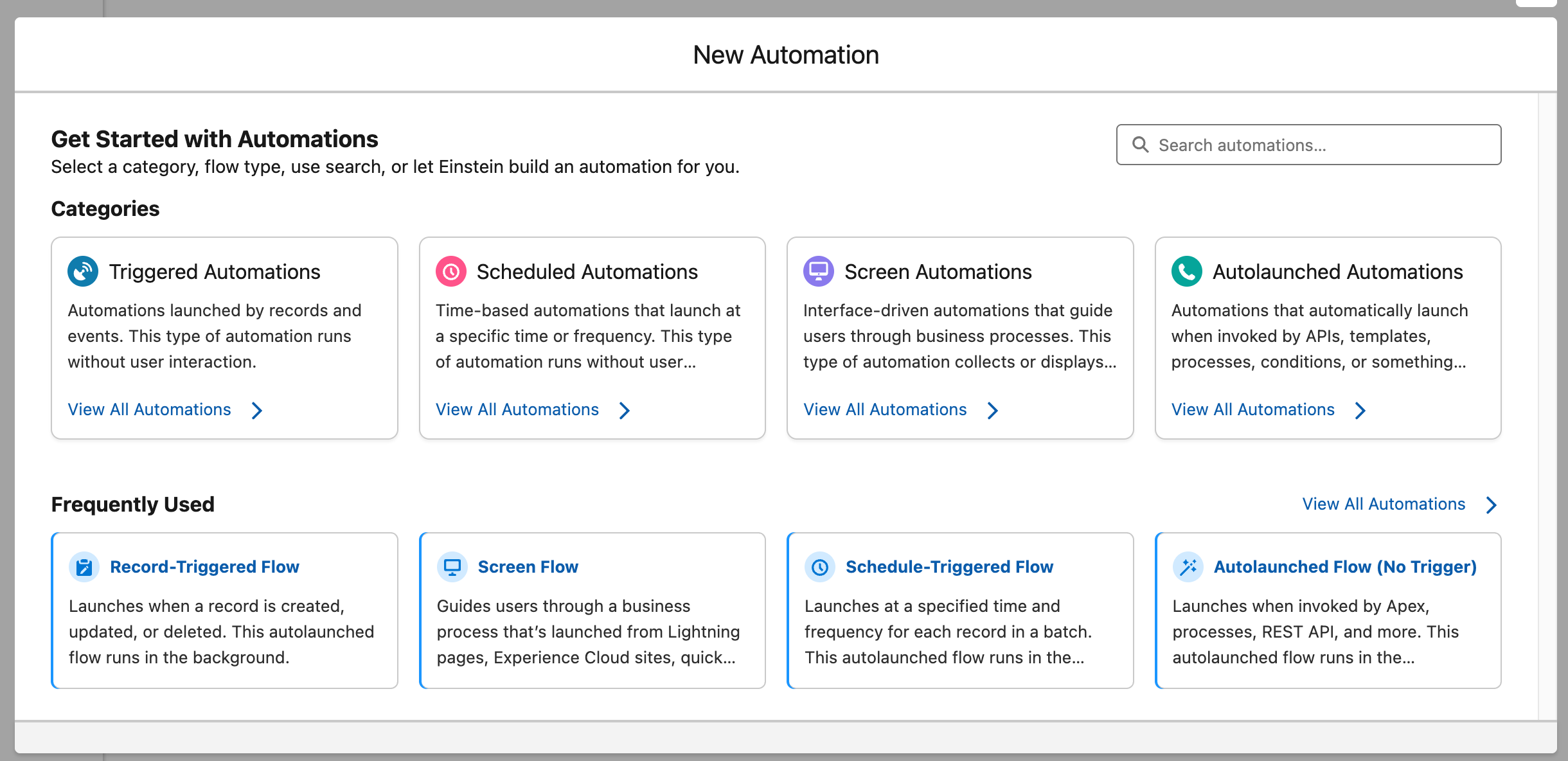Click the Screen Automations monitor icon
The height and width of the screenshot is (761, 1568).
coord(819,271)
